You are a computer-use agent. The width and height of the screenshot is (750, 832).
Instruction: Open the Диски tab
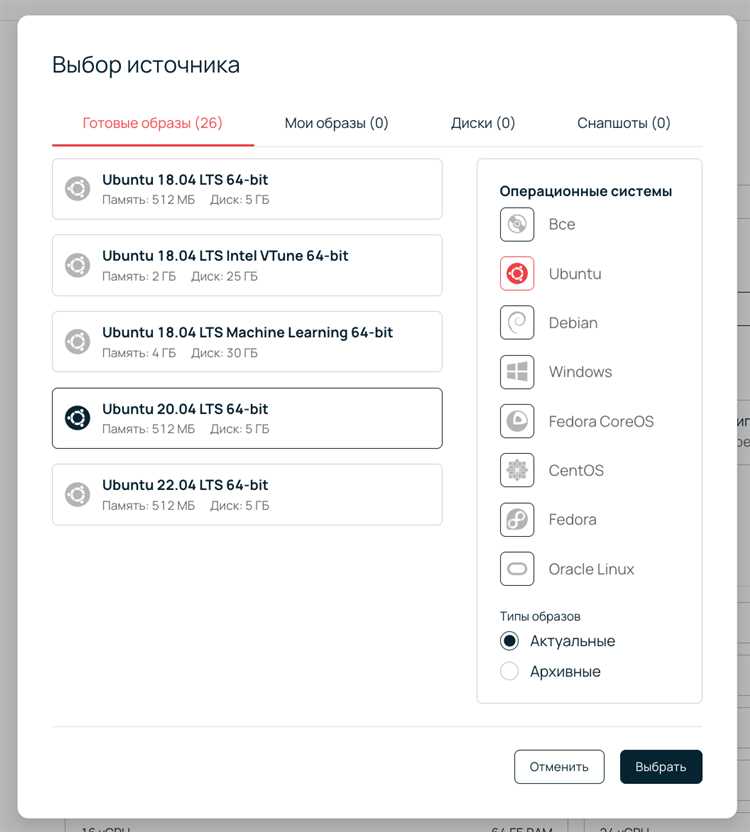[x=483, y=123]
